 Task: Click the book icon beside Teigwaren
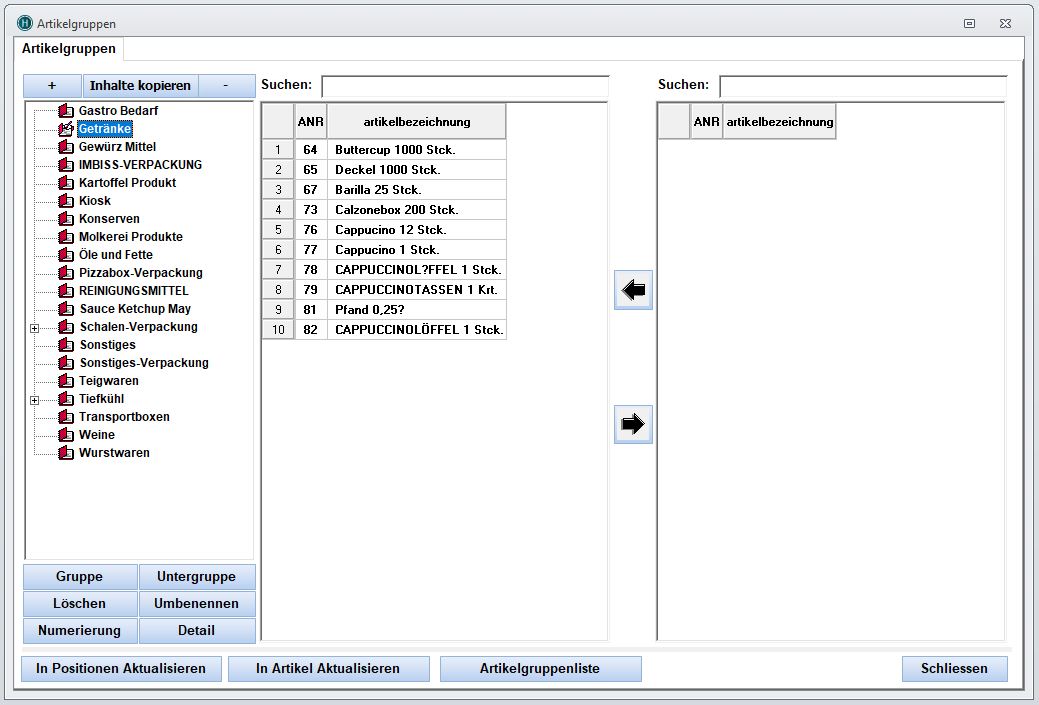tap(66, 381)
